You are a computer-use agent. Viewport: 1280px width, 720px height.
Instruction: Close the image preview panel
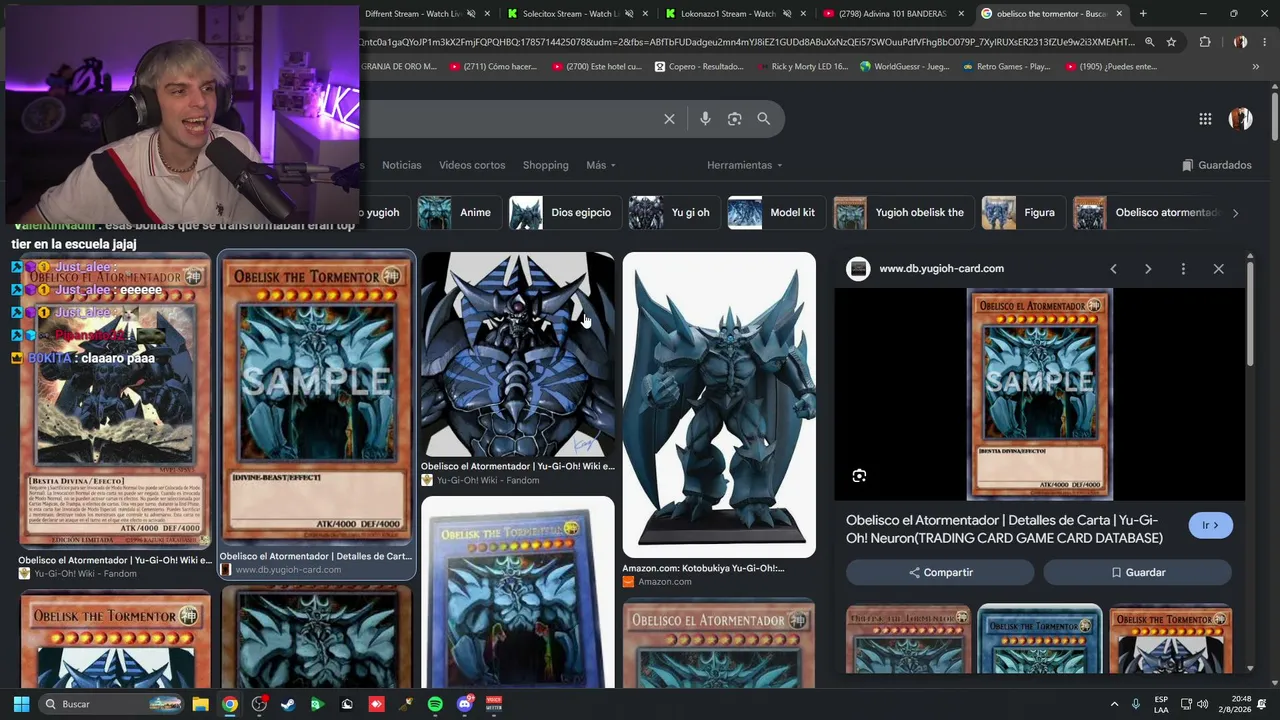coord(1218,269)
